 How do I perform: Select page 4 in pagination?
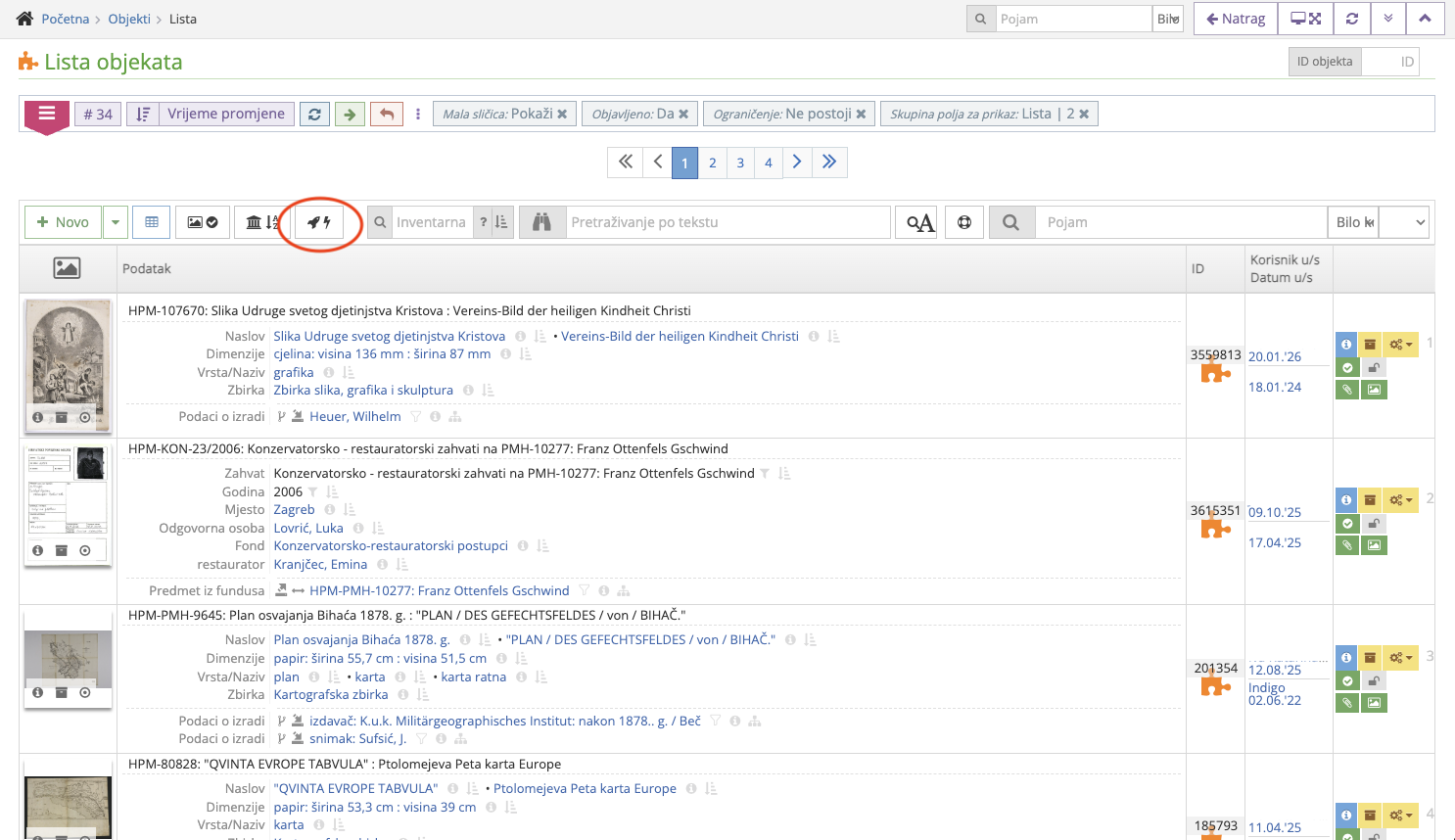(x=769, y=163)
